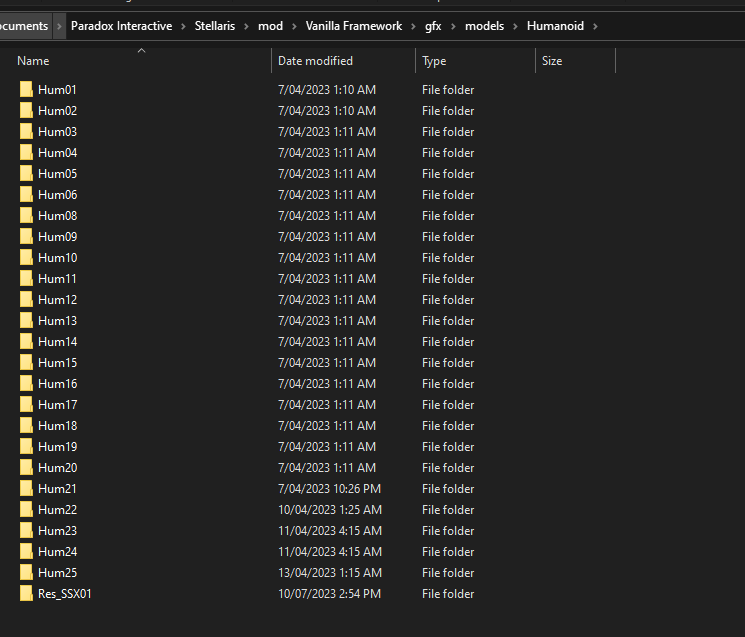Screen dimensions: 745x637
Task: Select the Hum15 folder icon
Action: click(x=26, y=362)
